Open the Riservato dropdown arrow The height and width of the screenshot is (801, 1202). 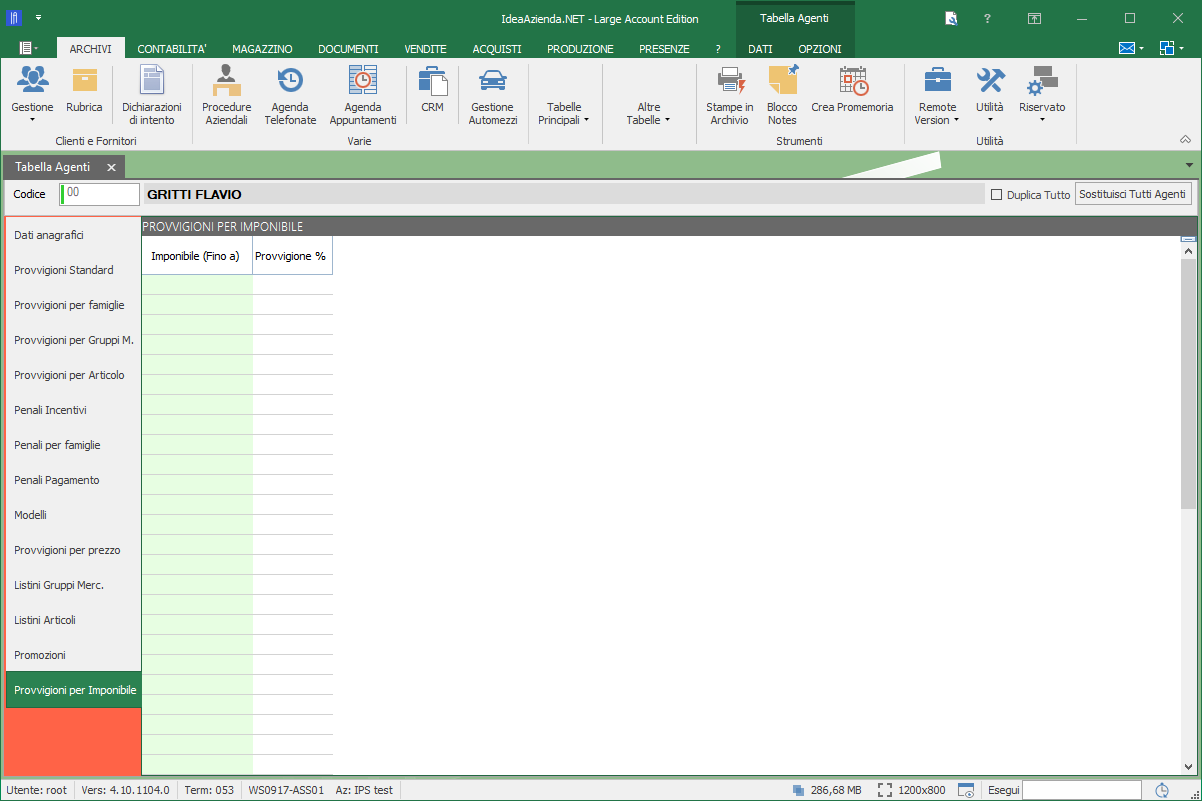pos(1042,120)
